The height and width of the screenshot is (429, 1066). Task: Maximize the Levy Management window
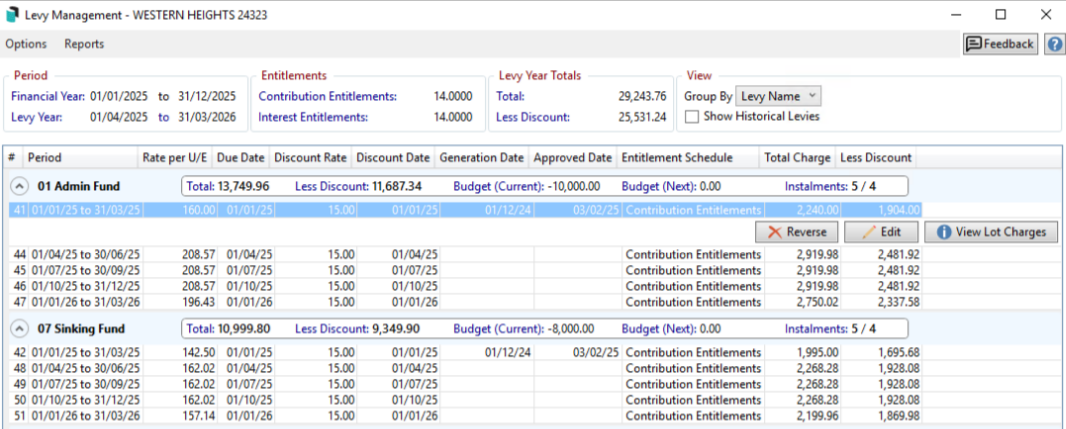click(x=1001, y=14)
